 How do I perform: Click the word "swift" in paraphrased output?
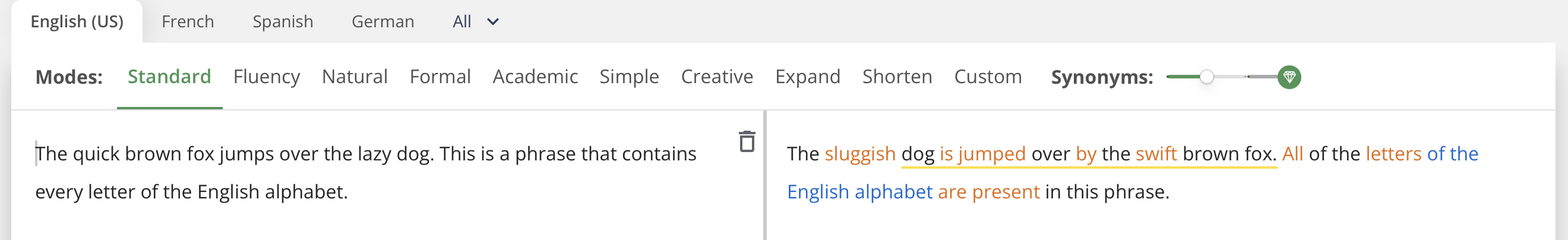tap(1156, 154)
